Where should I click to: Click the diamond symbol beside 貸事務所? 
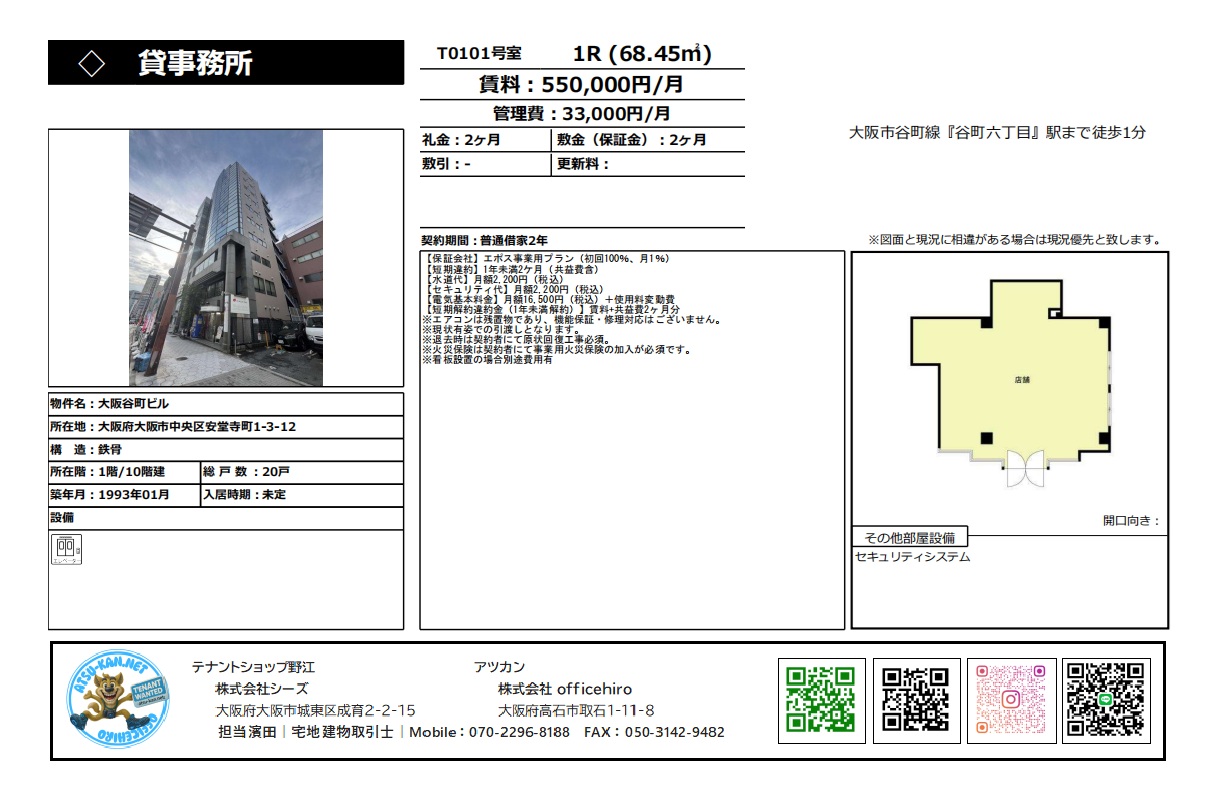click(x=91, y=64)
